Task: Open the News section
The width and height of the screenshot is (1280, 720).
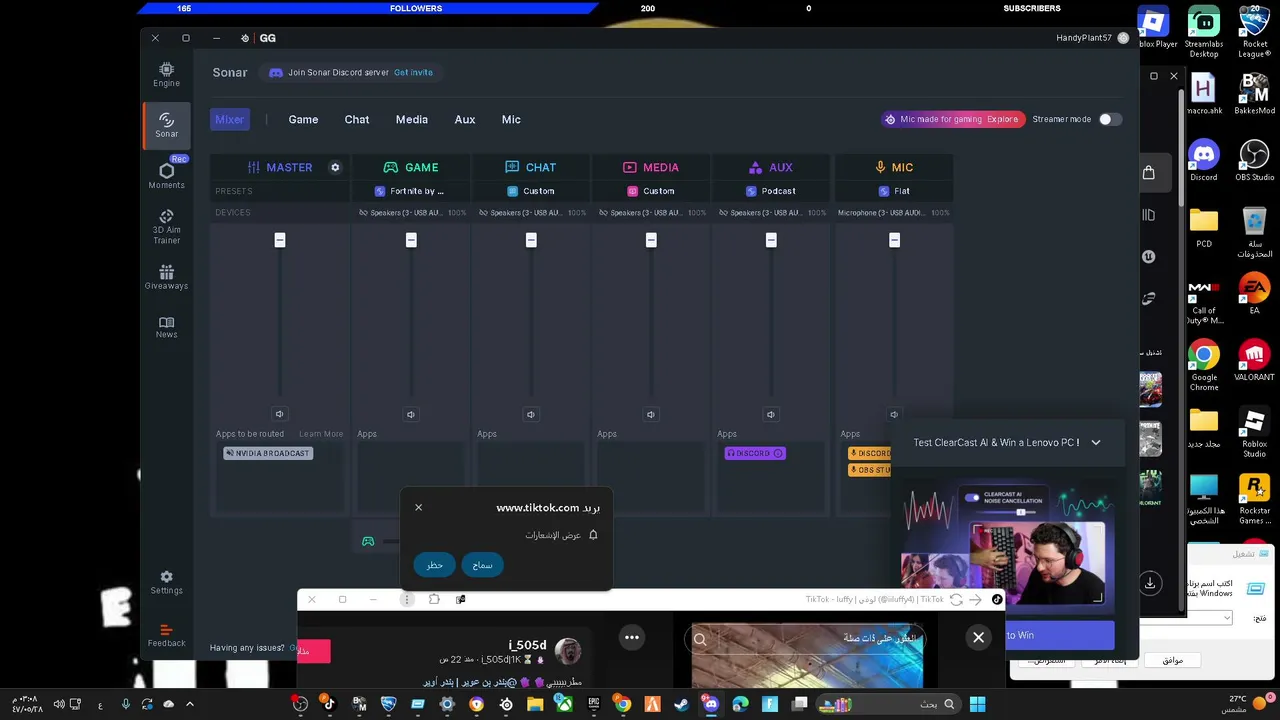Action: pyautogui.click(x=166, y=327)
